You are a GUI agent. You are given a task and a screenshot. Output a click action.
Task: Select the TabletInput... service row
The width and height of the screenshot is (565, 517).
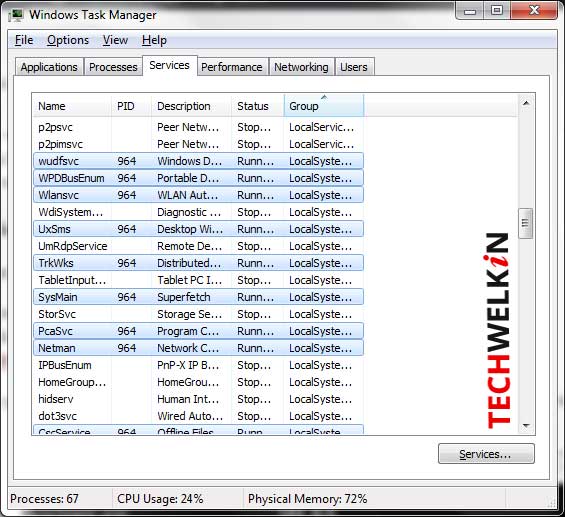pyautogui.click(x=198, y=280)
